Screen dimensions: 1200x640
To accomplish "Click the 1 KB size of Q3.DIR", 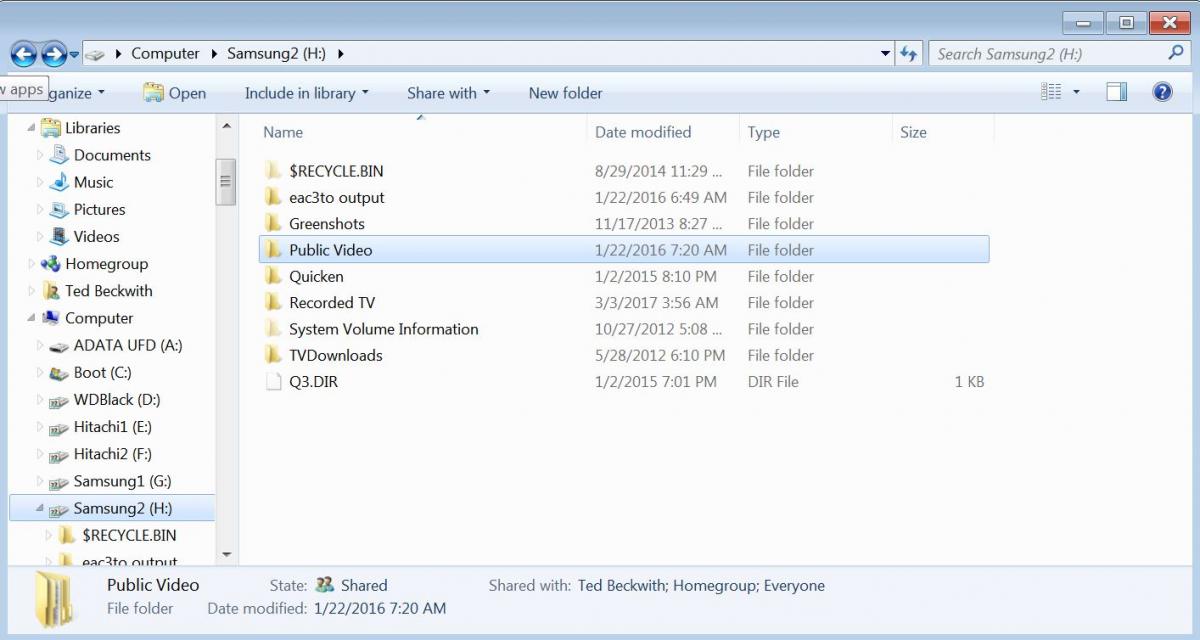I will pos(968,381).
